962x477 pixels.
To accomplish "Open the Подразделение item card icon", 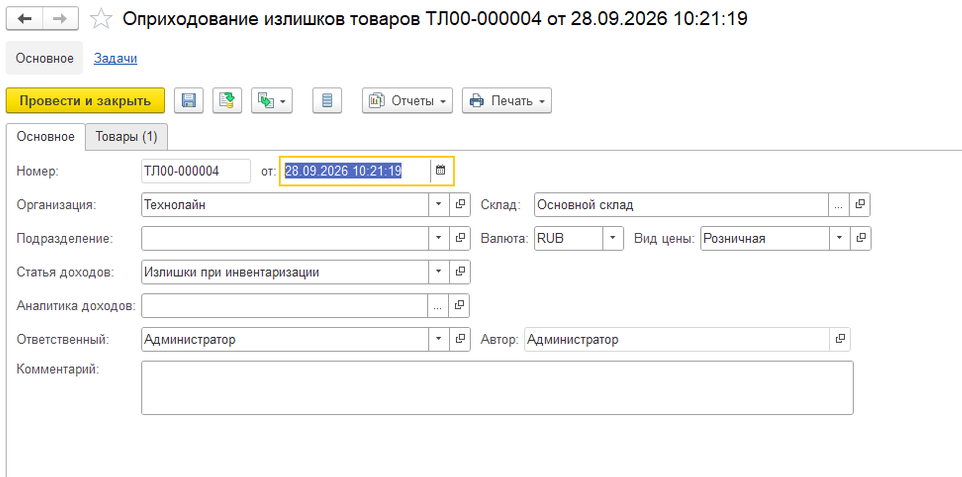I will [x=460, y=238].
